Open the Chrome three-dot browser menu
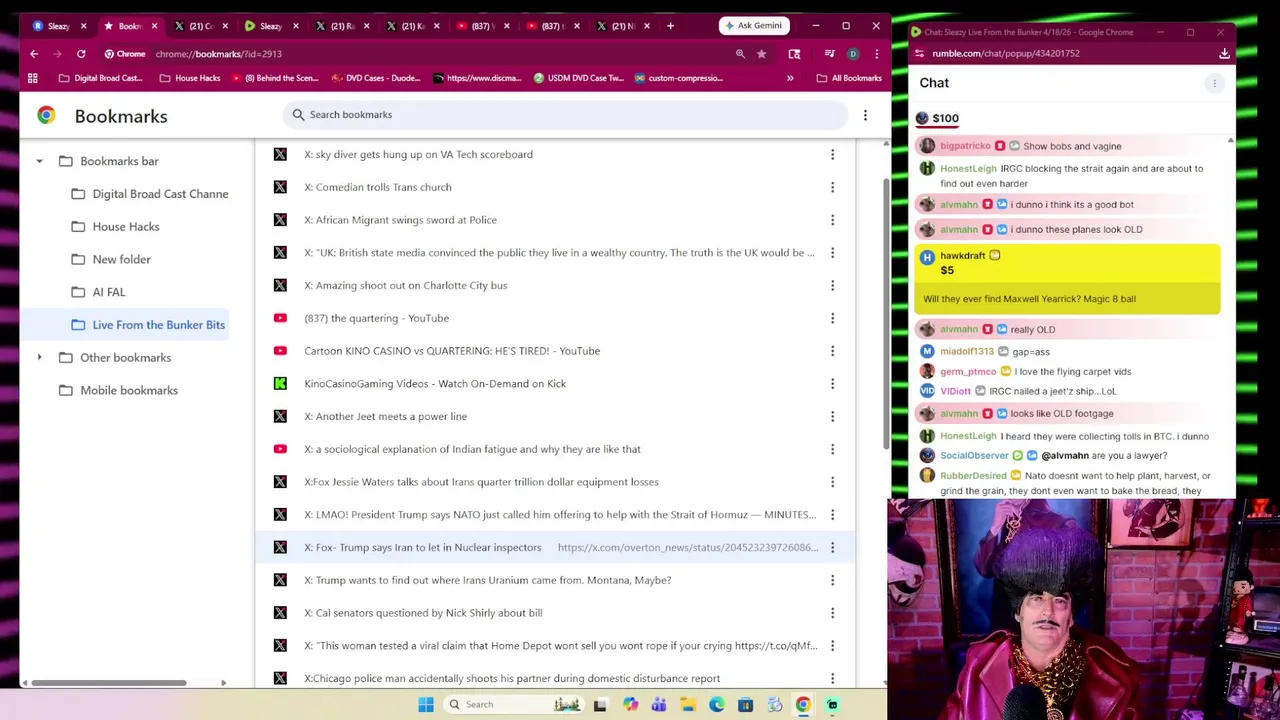The height and width of the screenshot is (720, 1280). tap(876, 54)
